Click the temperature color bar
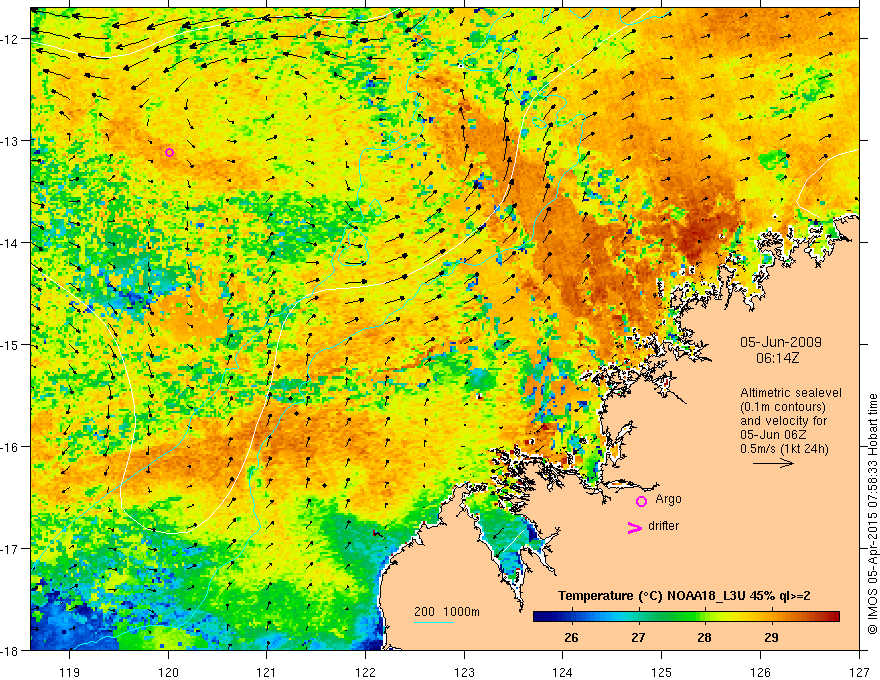Image resolution: width=880 pixels, height=680 pixels. coord(686,617)
